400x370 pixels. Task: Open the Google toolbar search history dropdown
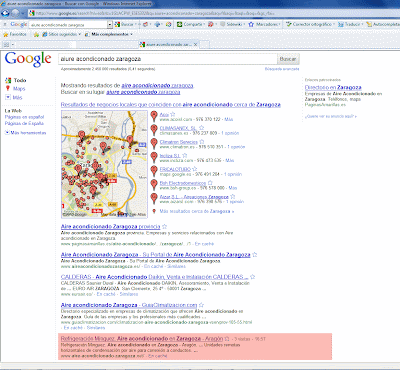pyautogui.click(x=110, y=25)
